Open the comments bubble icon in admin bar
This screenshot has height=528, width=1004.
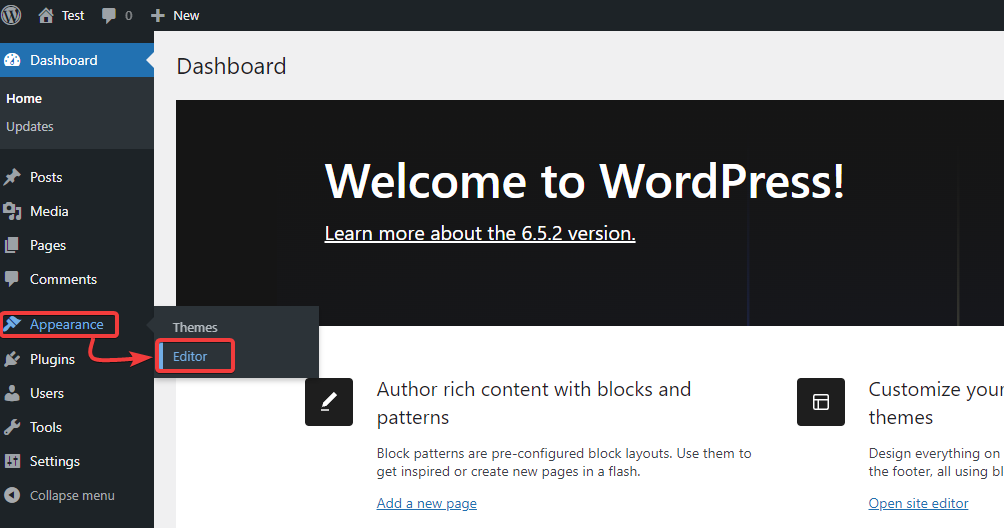pyautogui.click(x=109, y=15)
